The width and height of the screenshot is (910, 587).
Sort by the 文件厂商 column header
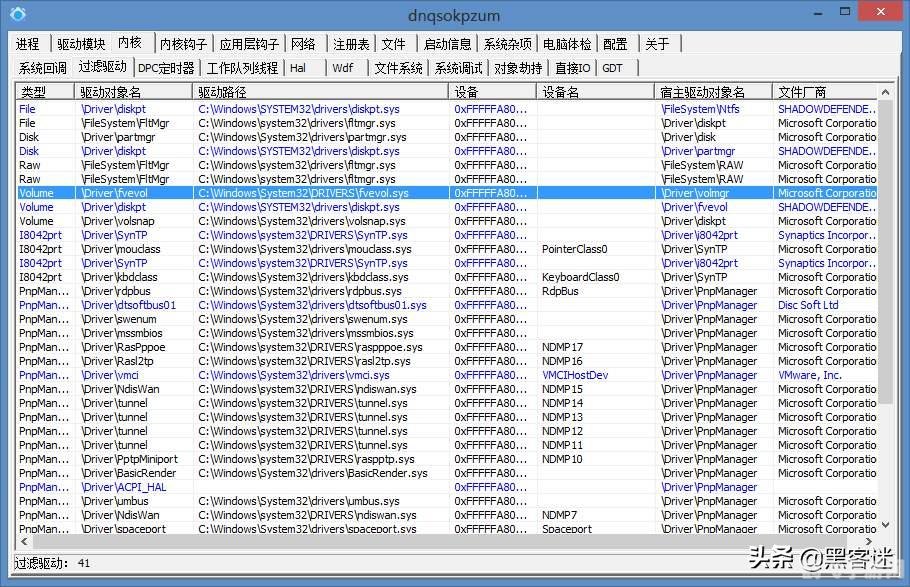pyautogui.click(x=825, y=92)
